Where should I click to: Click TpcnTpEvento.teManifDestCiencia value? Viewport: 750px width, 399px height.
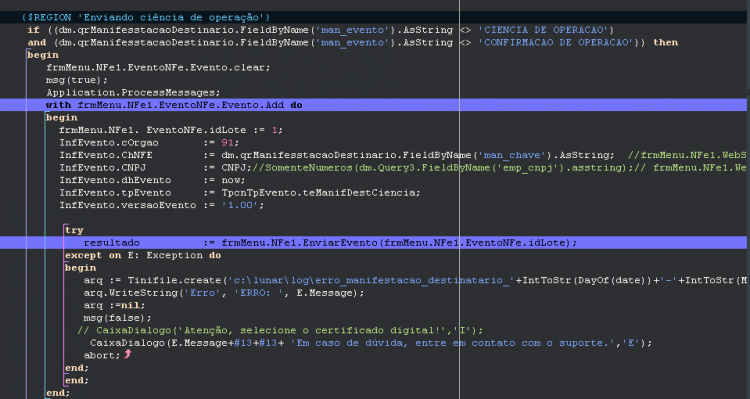tap(320, 192)
